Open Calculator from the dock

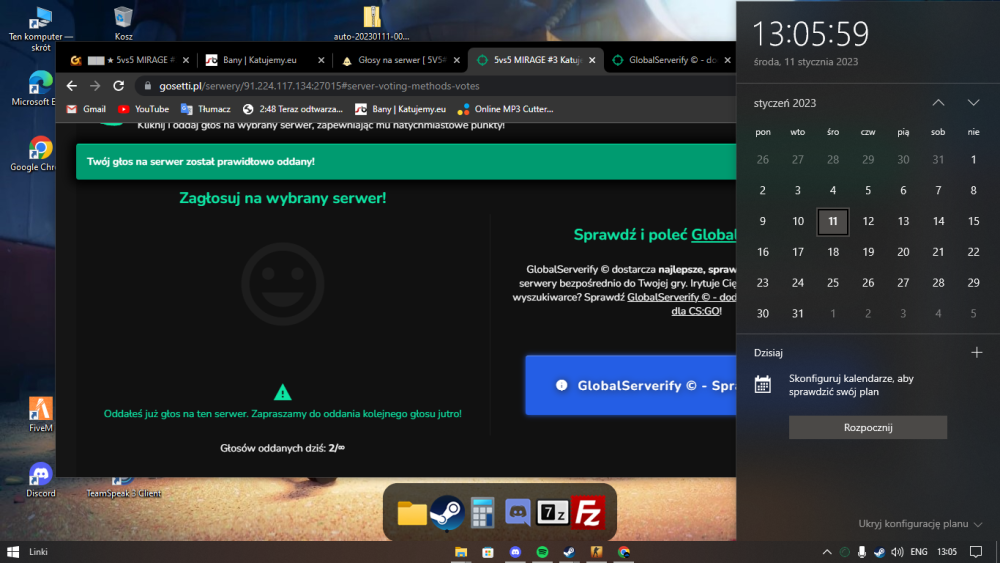coord(483,513)
